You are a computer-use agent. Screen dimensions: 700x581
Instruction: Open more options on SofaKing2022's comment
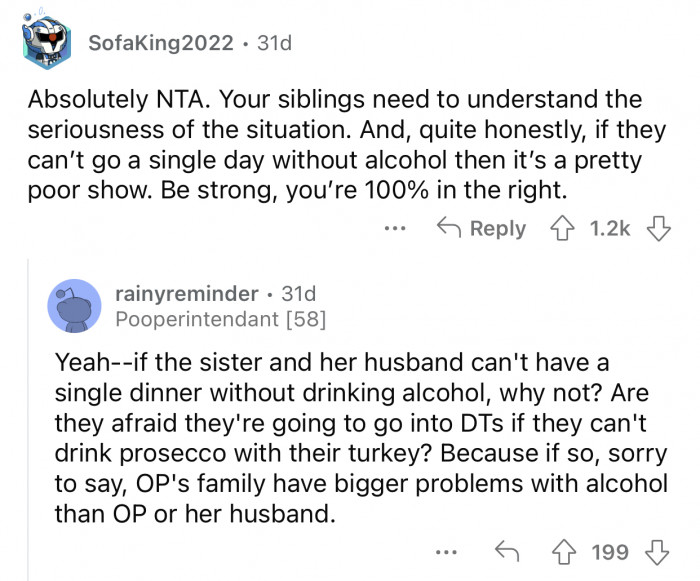pos(397,228)
